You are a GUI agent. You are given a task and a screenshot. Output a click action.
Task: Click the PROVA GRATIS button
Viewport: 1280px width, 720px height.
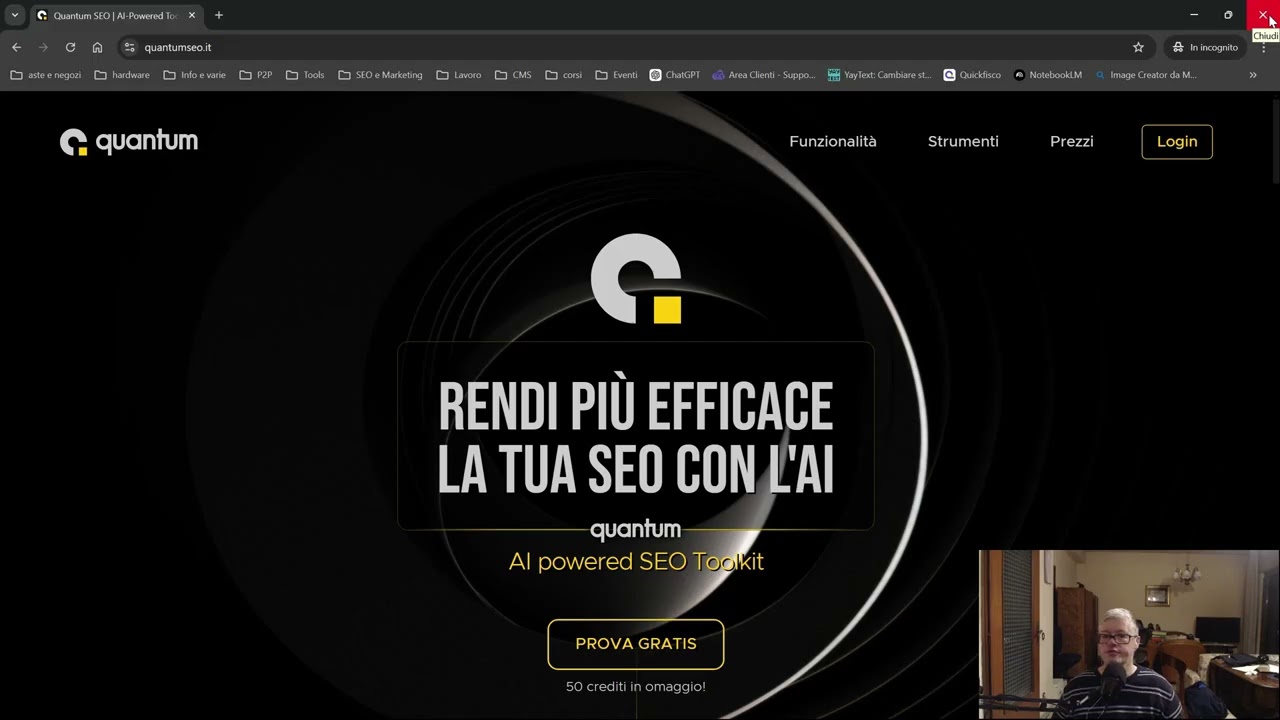pos(636,644)
